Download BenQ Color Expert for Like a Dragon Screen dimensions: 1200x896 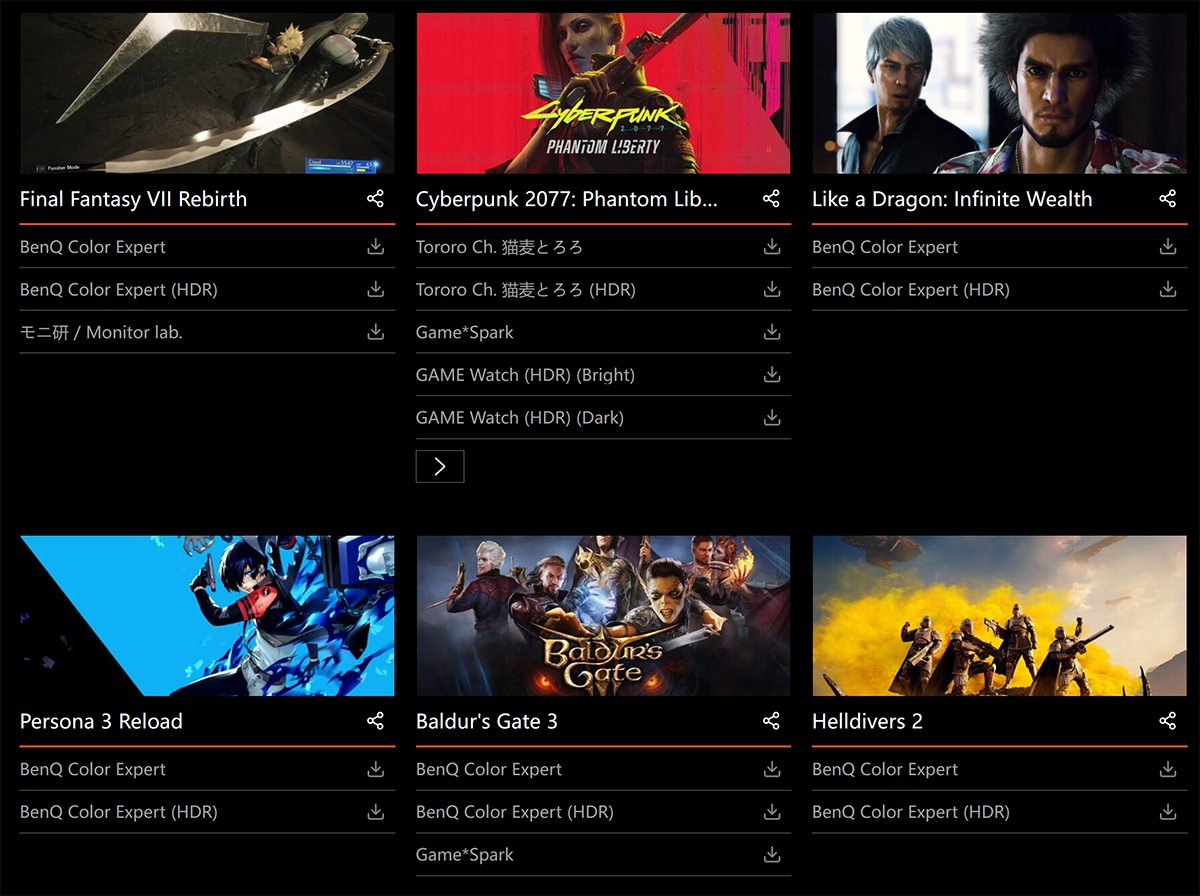pyautogui.click(x=1168, y=247)
